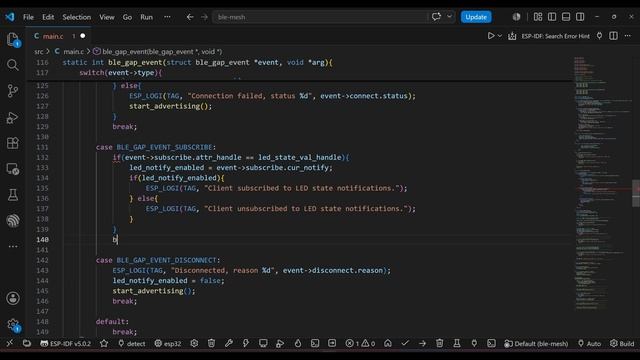Click the monitor device icon in status bar
Image resolution: width=640 pixels, height=360 pixels.
pyautogui.click(x=263, y=343)
